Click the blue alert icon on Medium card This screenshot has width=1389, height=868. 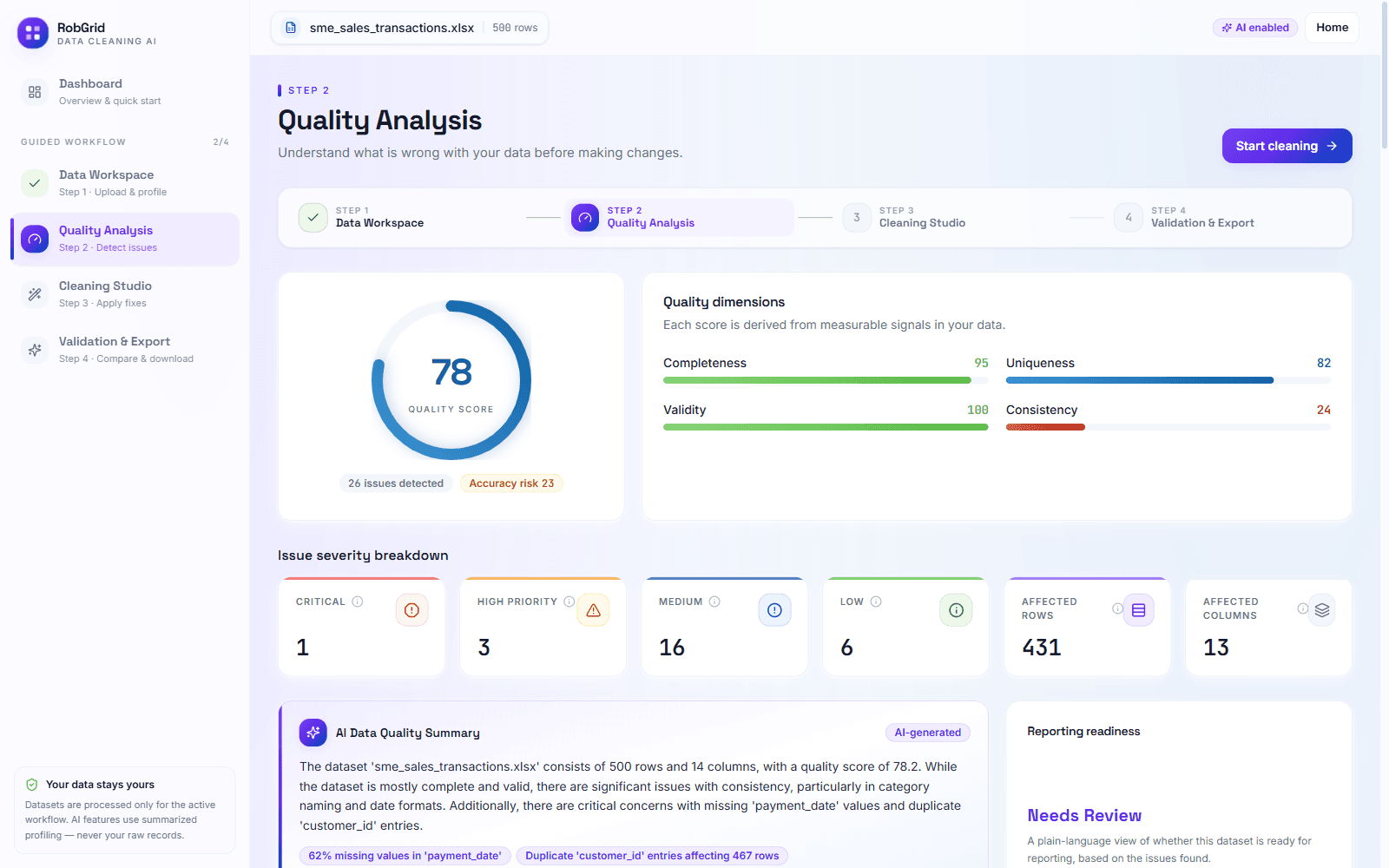(x=774, y=610)
